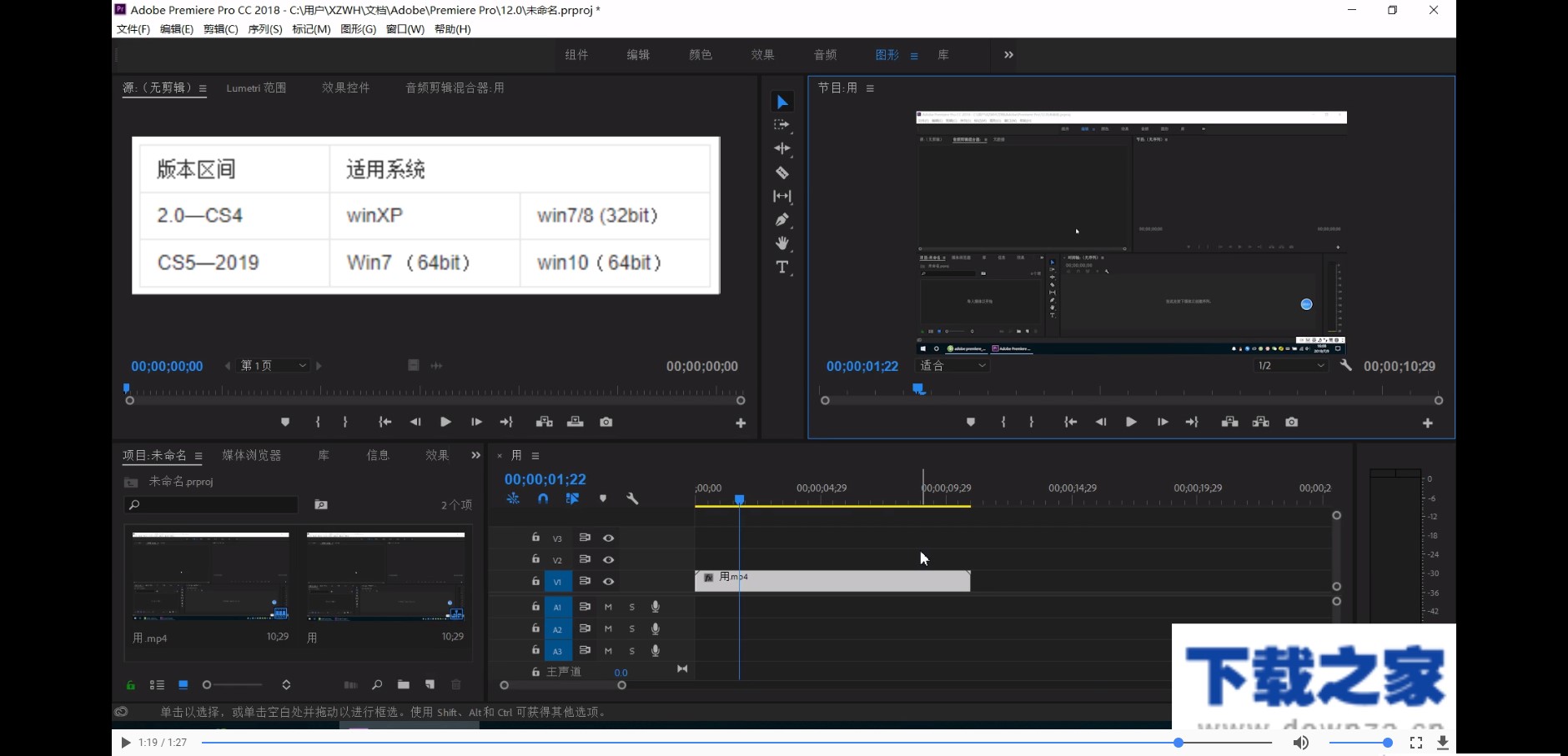
Task: Mute audio track A1
Action: (608, 607)
